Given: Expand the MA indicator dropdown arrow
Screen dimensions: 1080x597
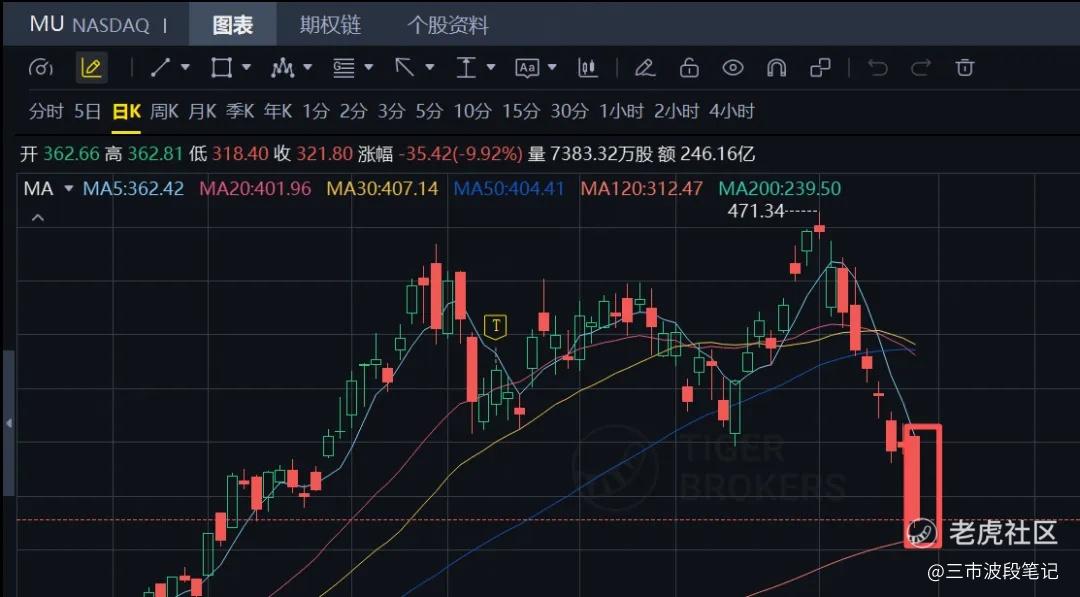Looking at the screenshot, I should [68, 189].
